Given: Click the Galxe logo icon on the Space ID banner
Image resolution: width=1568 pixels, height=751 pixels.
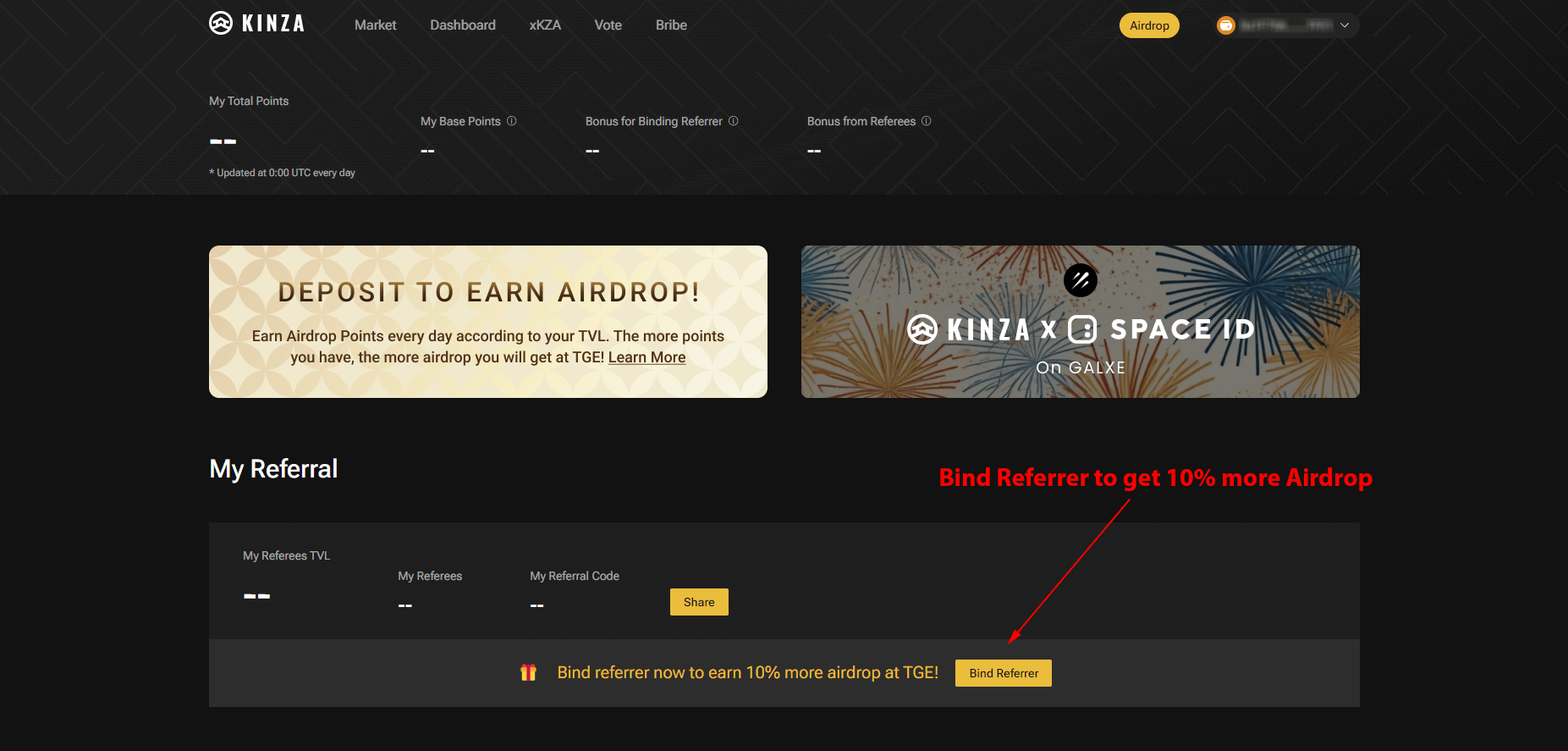Looking at the screenshot, I should pos(1081,280).
